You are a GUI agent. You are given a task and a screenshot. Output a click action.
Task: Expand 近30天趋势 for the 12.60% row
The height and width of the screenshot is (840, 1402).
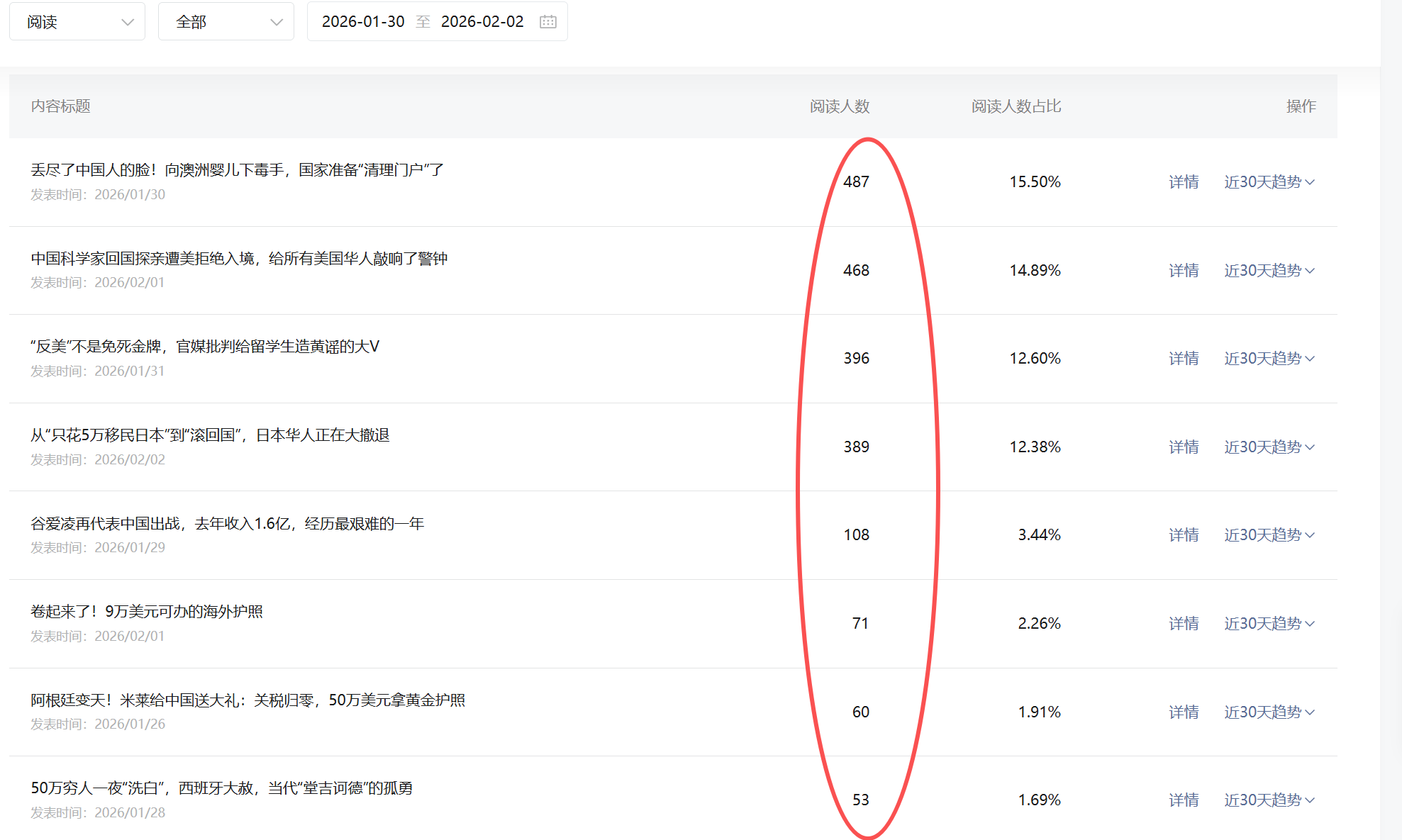point(1269,359)
